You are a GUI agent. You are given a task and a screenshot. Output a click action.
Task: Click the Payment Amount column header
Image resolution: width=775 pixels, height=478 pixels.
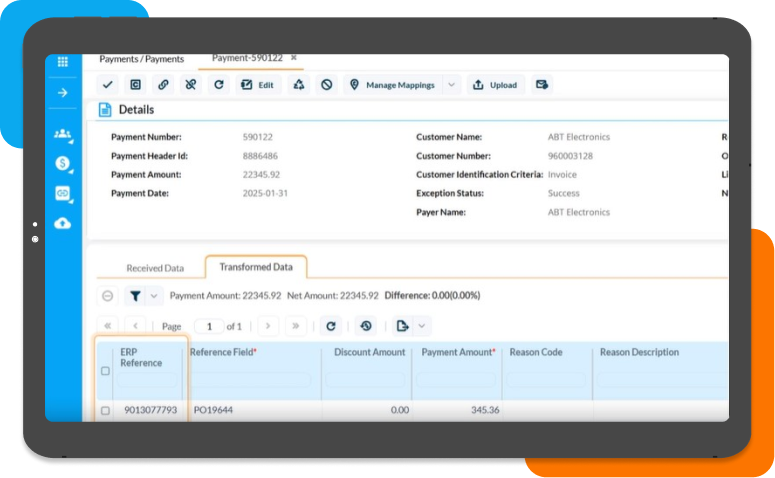458,352
